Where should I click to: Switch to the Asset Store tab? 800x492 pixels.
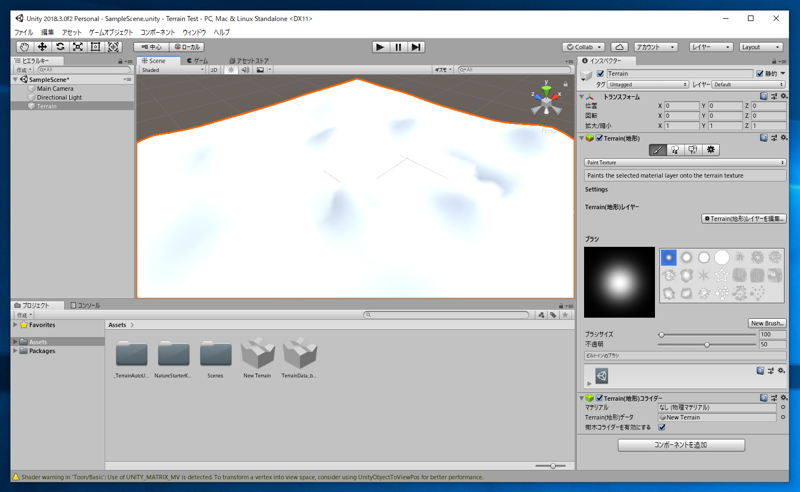pos(248,61)
